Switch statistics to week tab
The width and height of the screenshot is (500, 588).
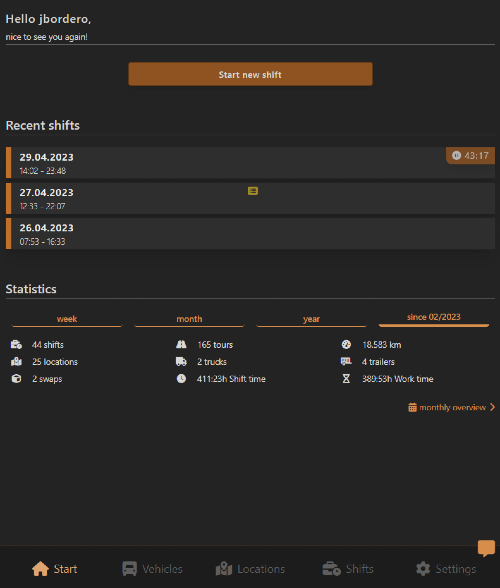[x=67, y=319]
